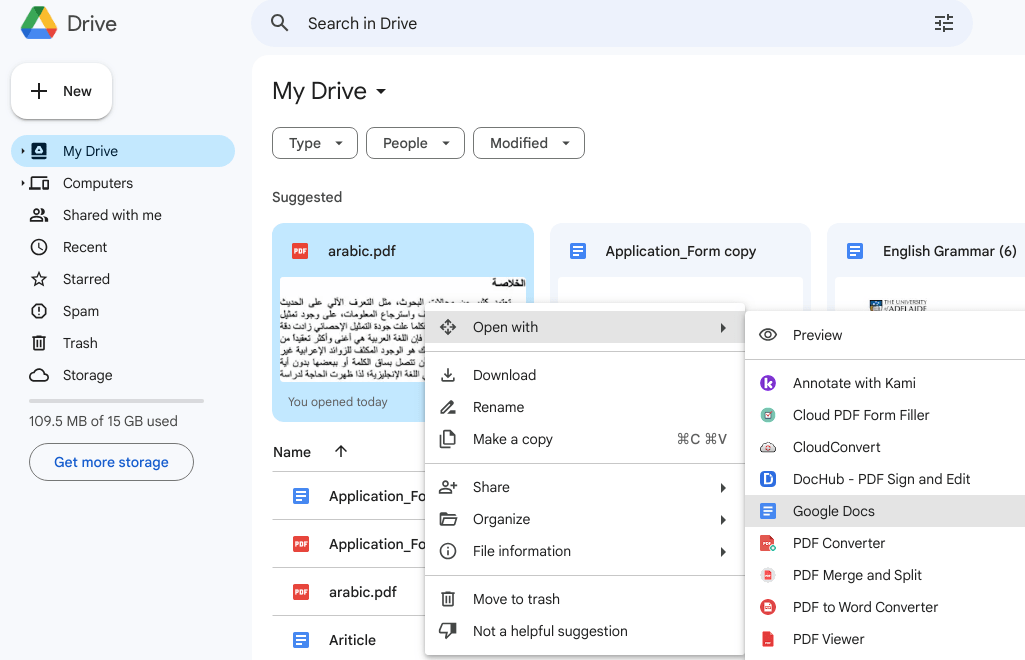Click the PDF Converter app icon
The height and width of the screenshot is (660, 1025).
point(768,543)
